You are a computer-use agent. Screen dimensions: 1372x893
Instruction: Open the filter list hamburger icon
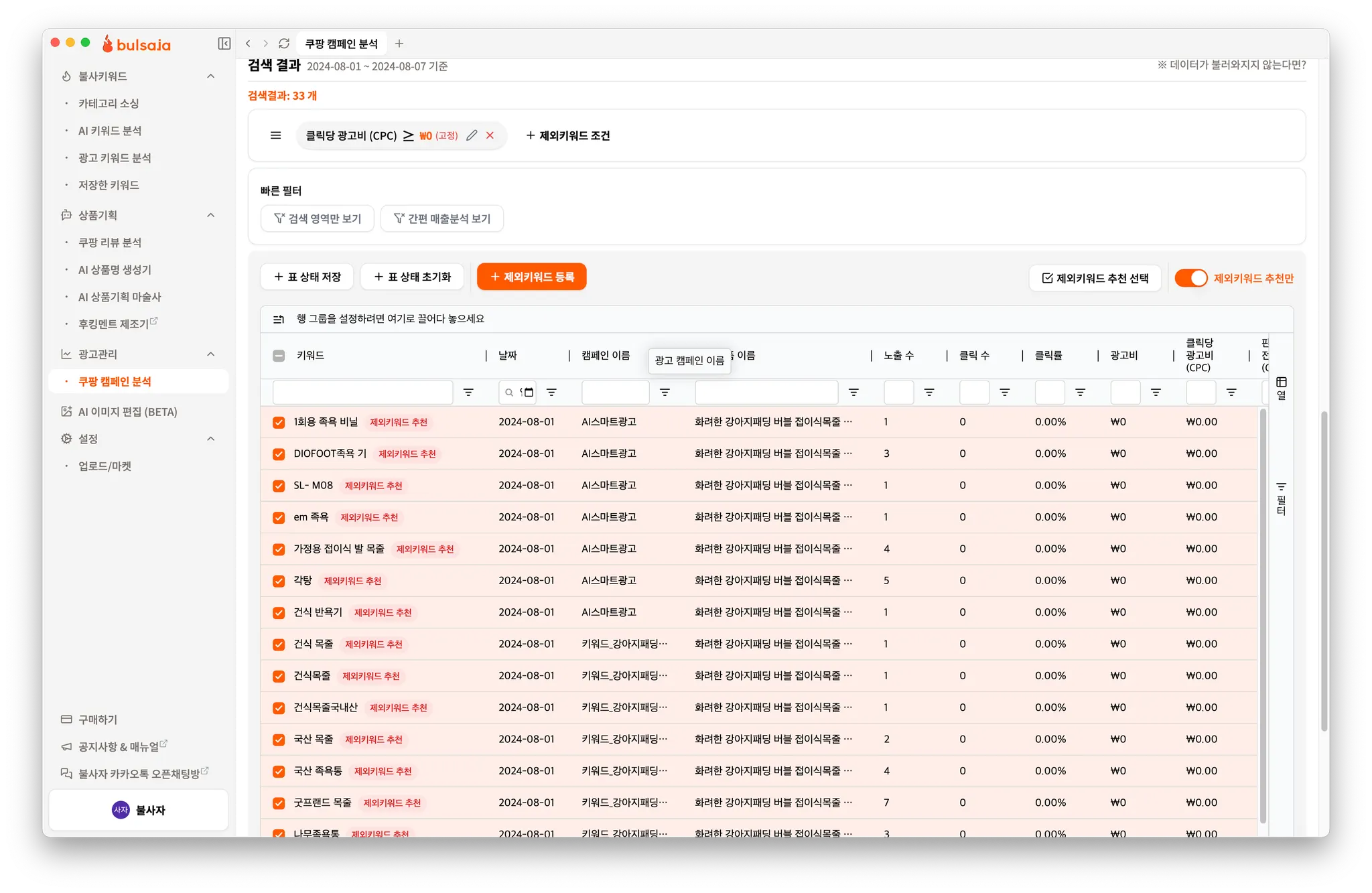275,135
